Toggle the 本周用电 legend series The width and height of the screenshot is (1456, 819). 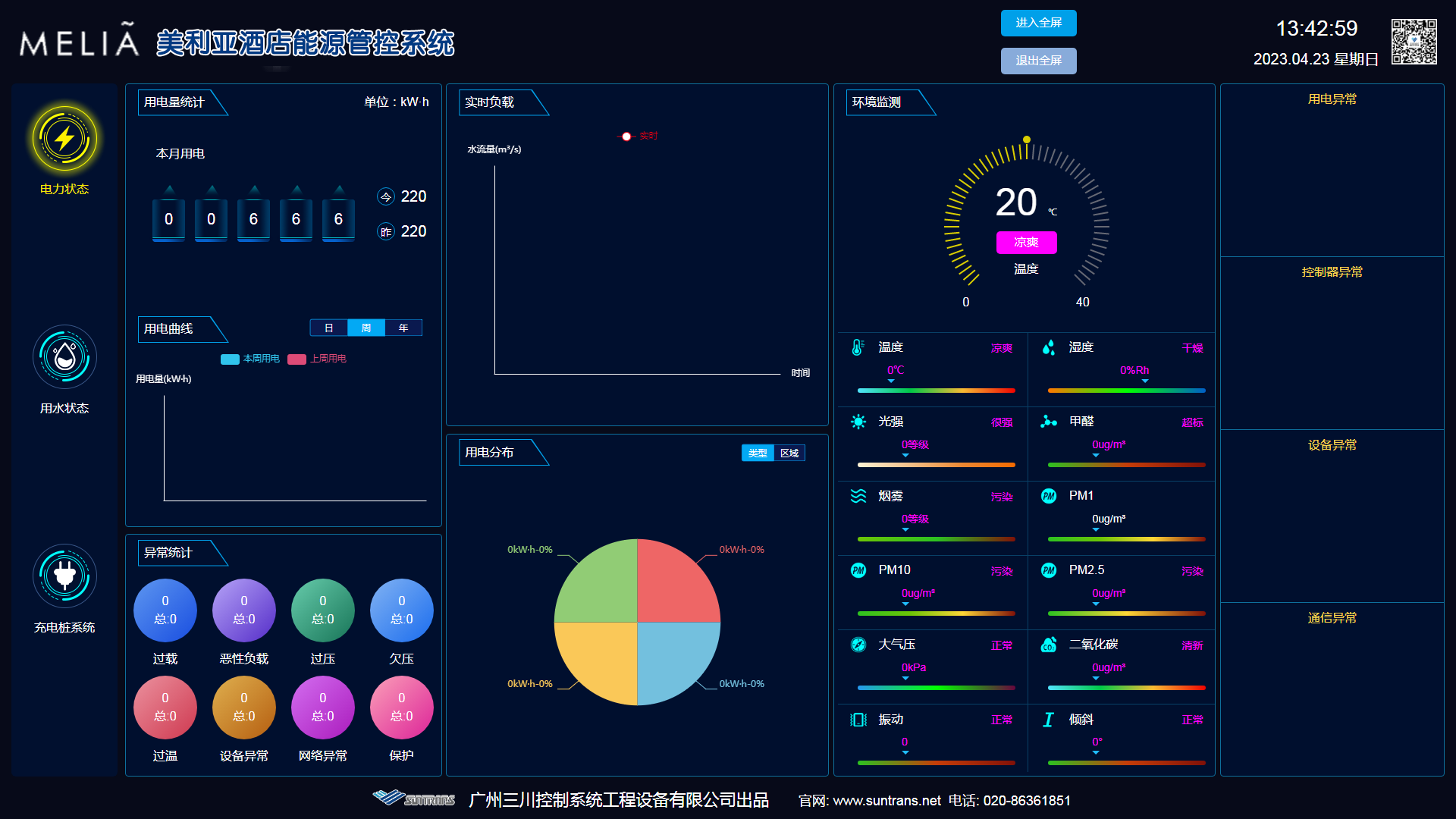pos(250,359)
